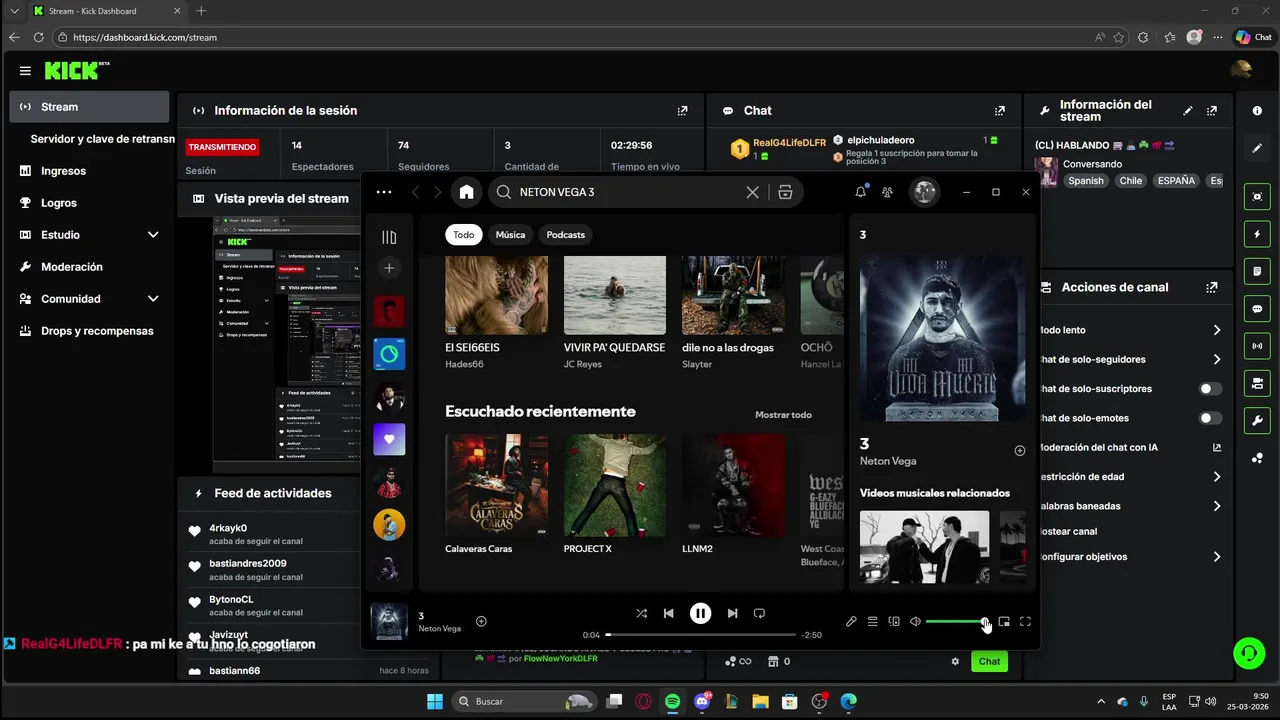Skip to next track
This screenshot has width=1280, height=720.
732,614
